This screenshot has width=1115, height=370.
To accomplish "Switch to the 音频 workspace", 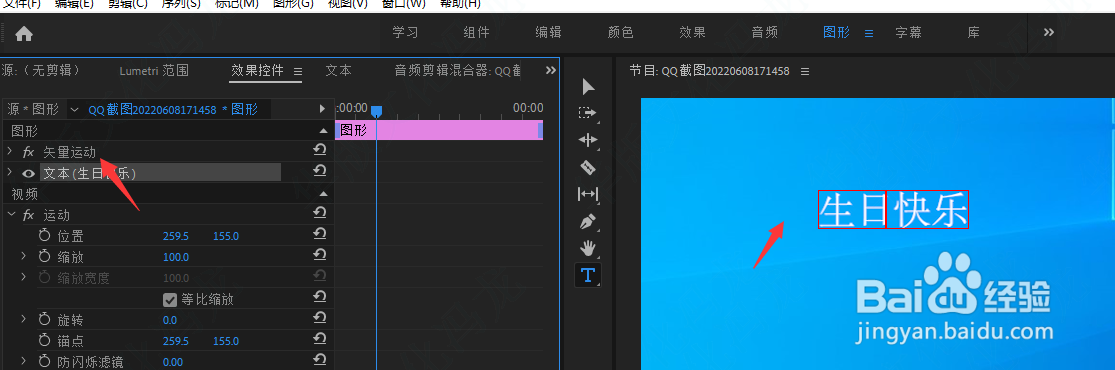I will (x=765, y=33).
